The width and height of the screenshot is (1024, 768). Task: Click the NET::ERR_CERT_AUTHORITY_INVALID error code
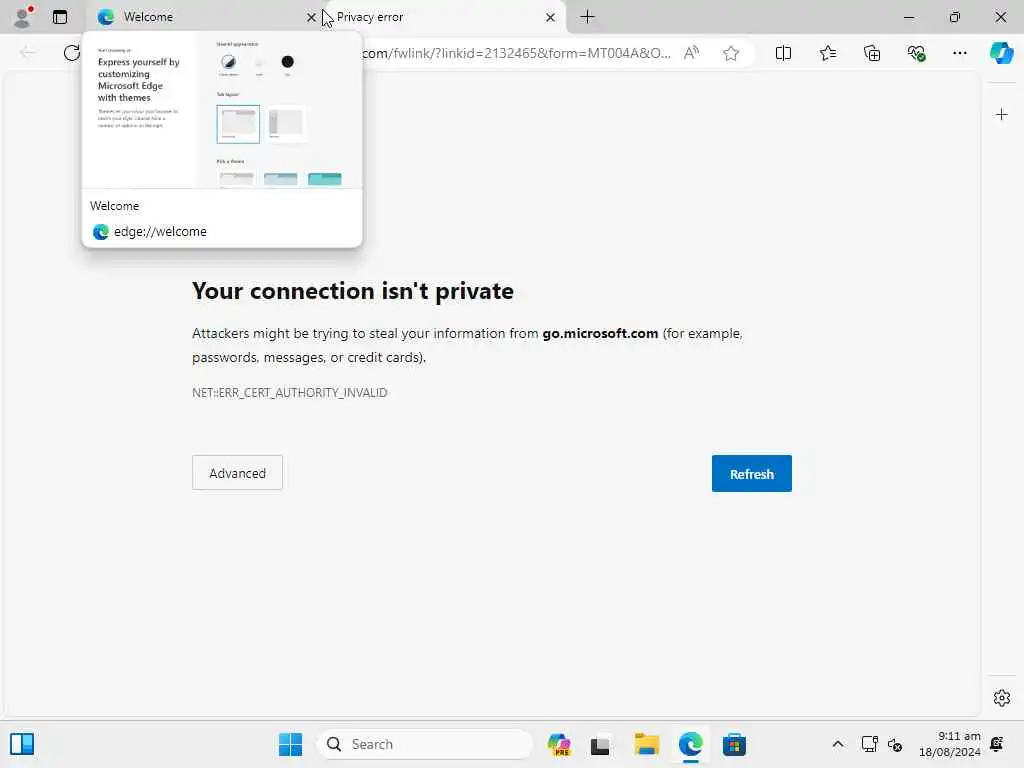289,392
